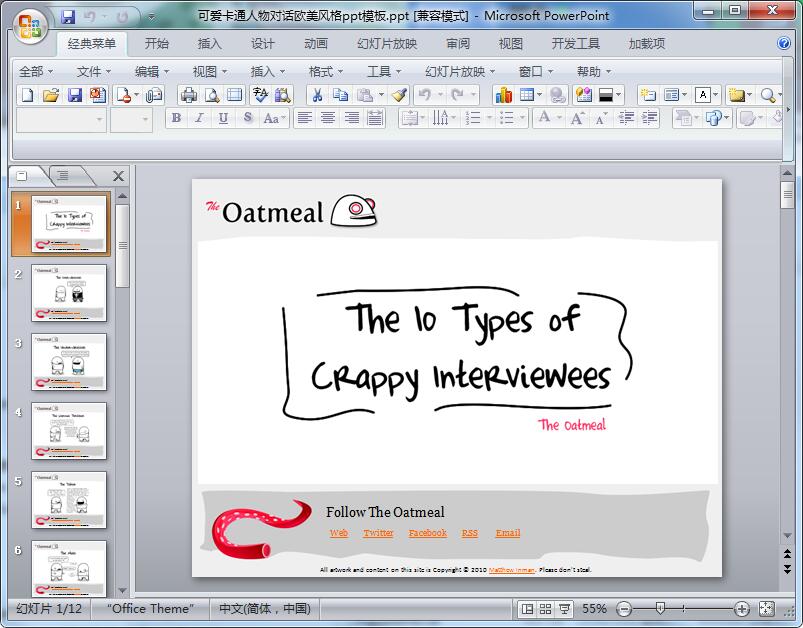Save using the floppy icon in the classic toolbar

pos(75,95)
